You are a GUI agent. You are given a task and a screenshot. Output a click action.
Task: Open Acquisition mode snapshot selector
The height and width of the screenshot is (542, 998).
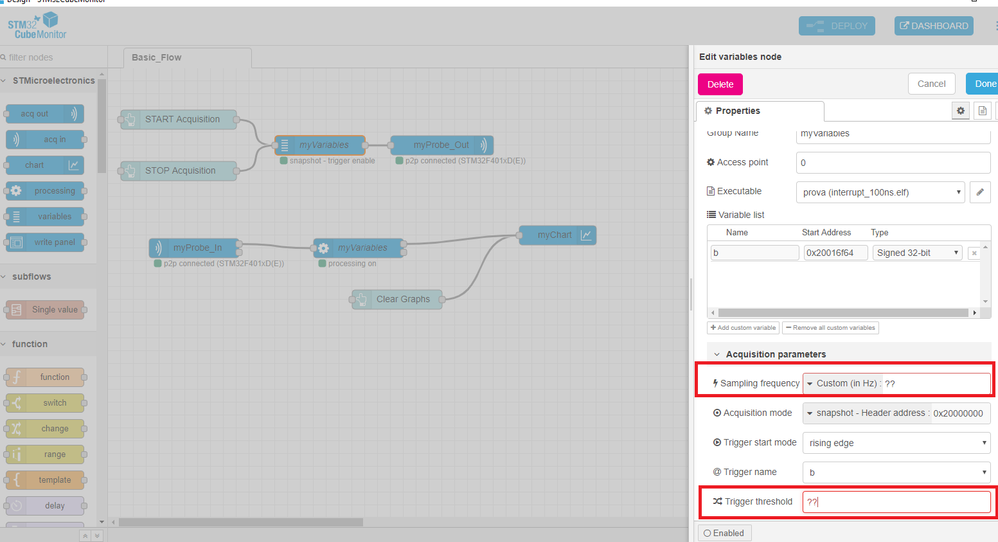pyautogui.click(x=866, y=413)
